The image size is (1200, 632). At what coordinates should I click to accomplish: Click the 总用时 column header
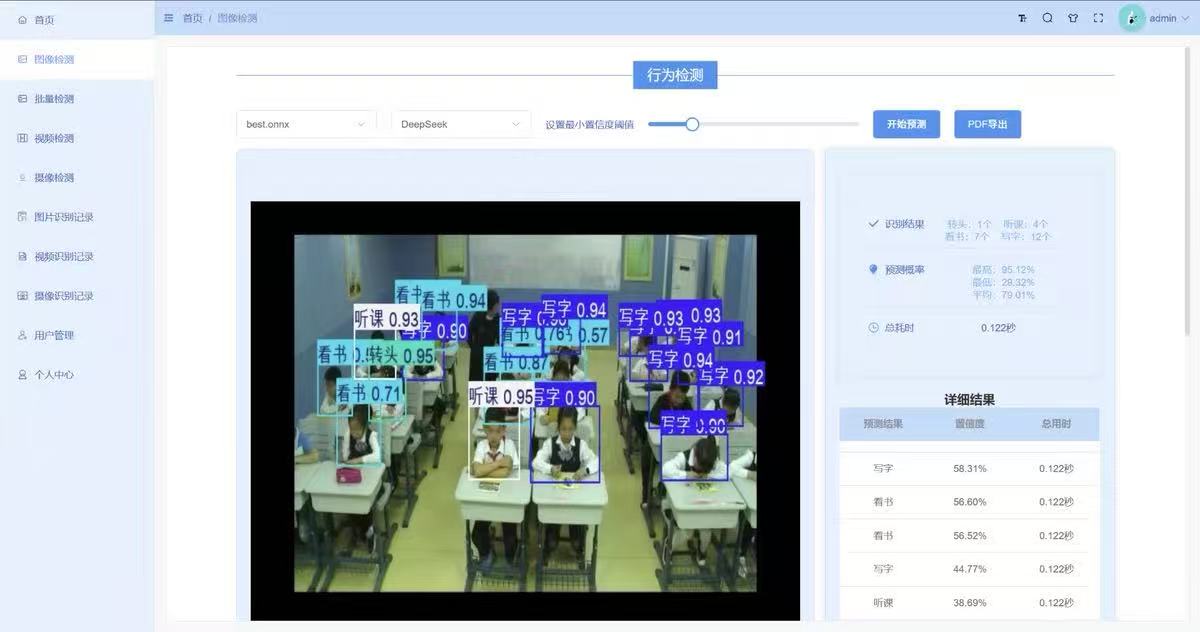(x=1056, y=424)
